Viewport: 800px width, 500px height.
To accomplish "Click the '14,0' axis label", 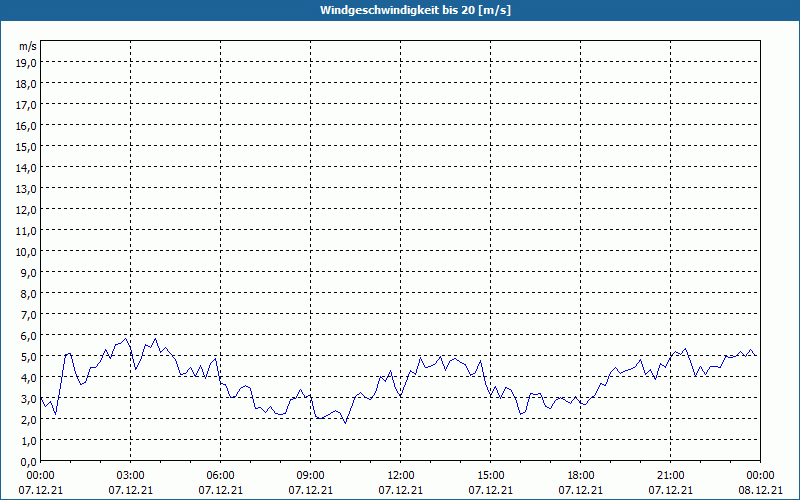I will click(26, 168).
